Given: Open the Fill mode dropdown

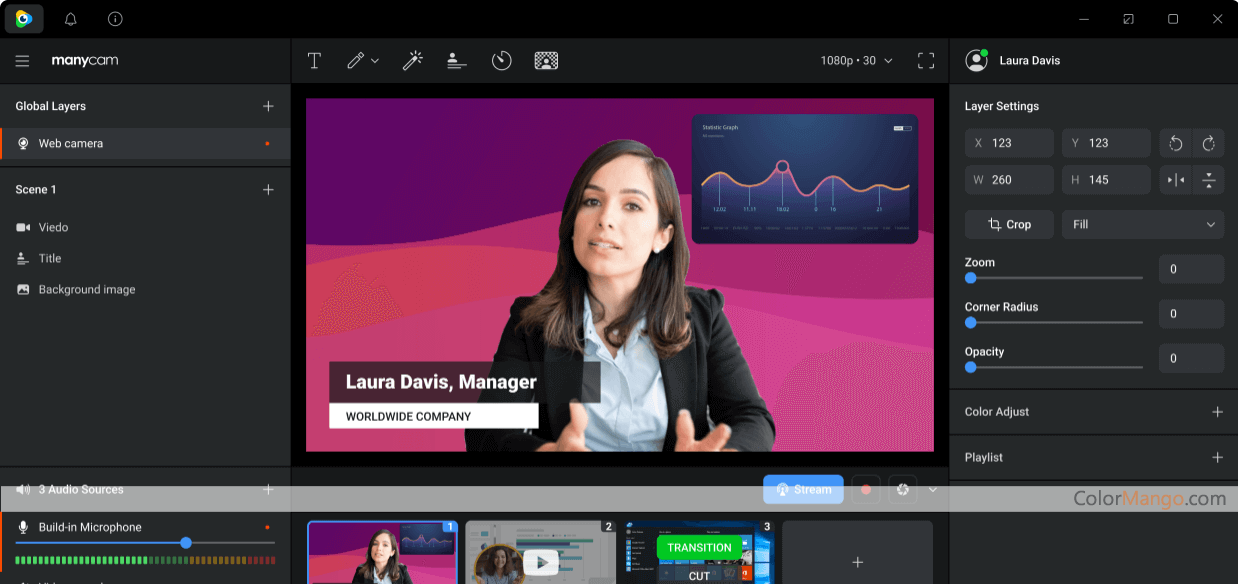Looking at the screenshot, I should tap(1143, 224).
